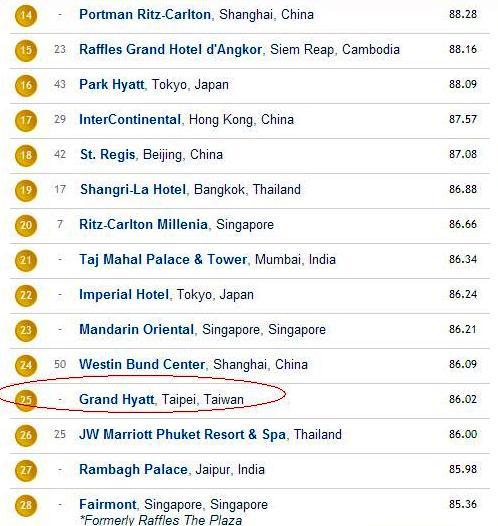498x526 pixels.
Task: Click the gold rank 22 badge
Action: [x=26, y=295]
